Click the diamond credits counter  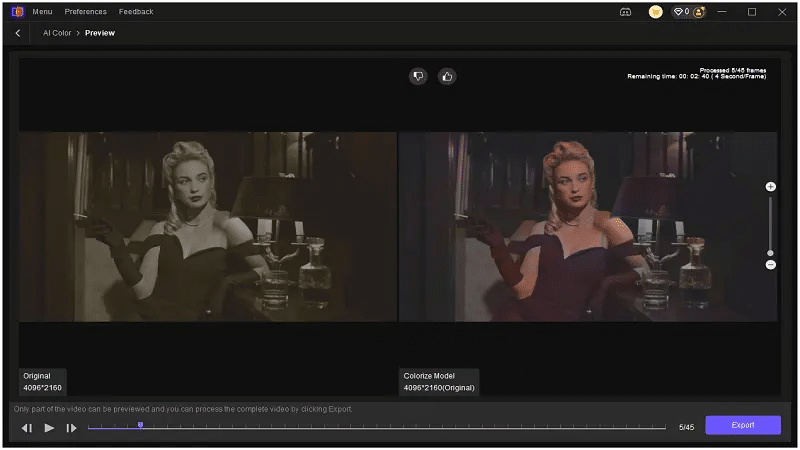pyautogui.click(x=681, y=12)
